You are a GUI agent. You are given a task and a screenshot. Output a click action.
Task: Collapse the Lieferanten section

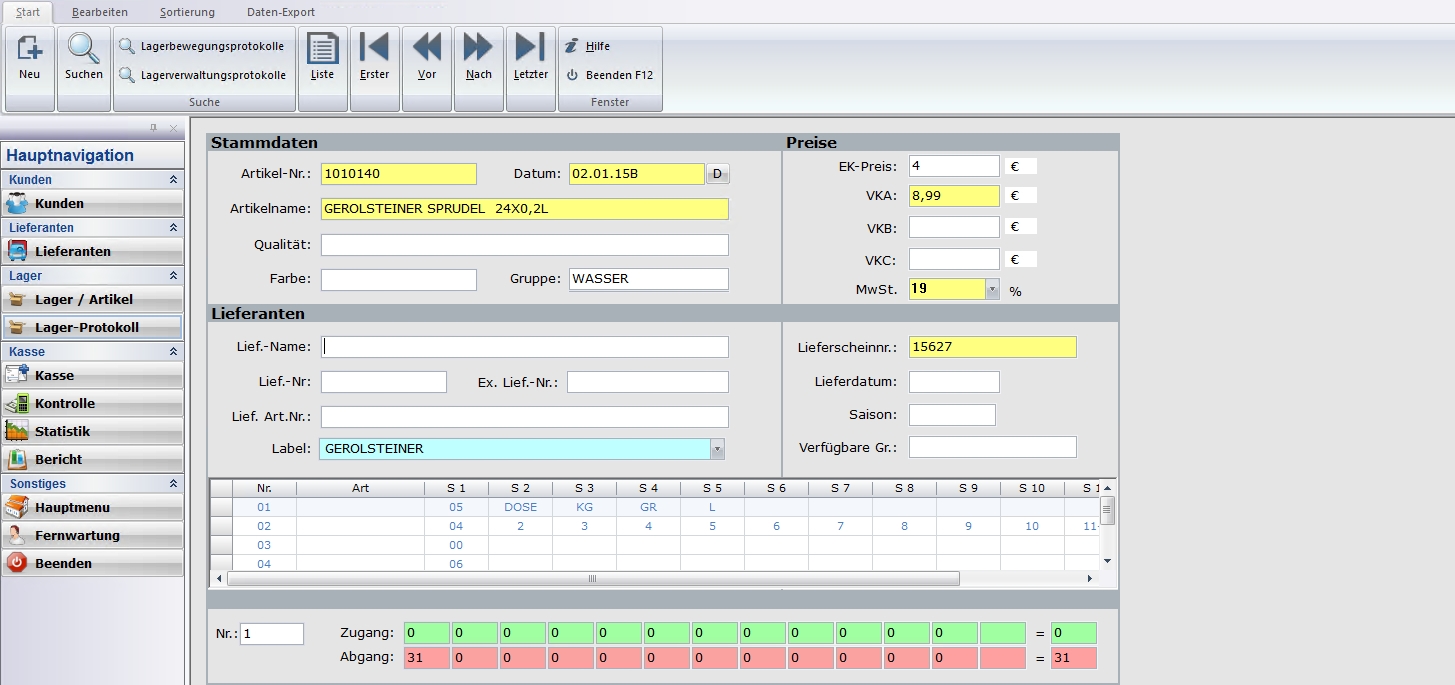point(173,228)
